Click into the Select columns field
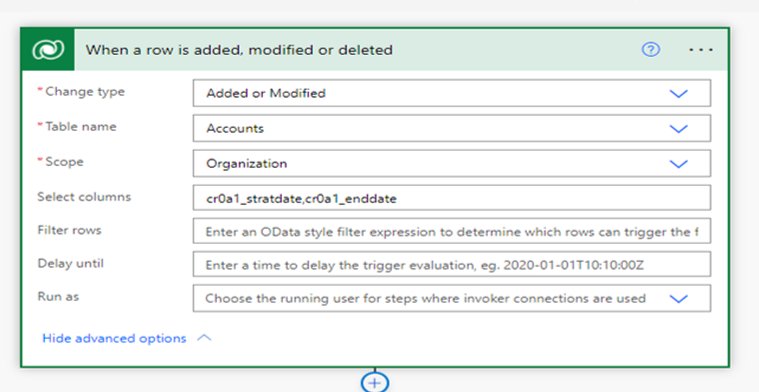 point(452,198)
